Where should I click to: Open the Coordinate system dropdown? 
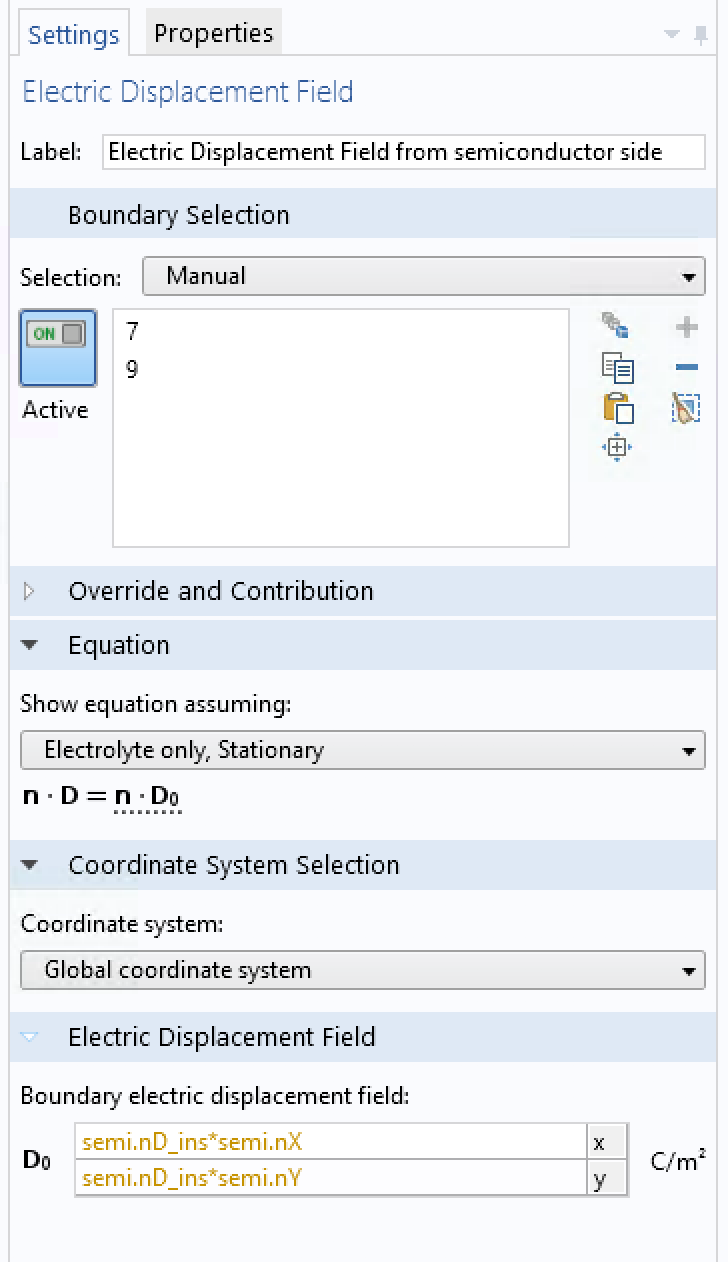362,970
